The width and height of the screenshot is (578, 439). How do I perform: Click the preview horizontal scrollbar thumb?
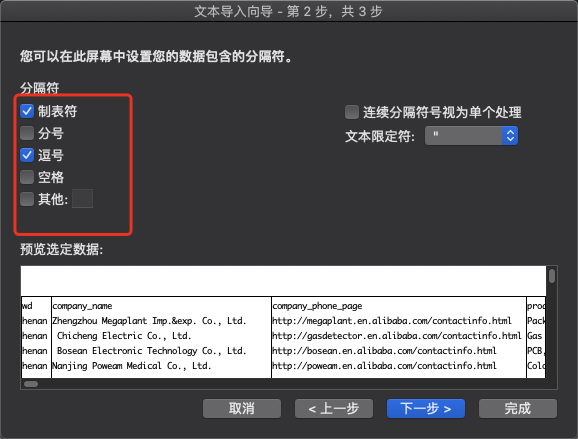[31, 384]
